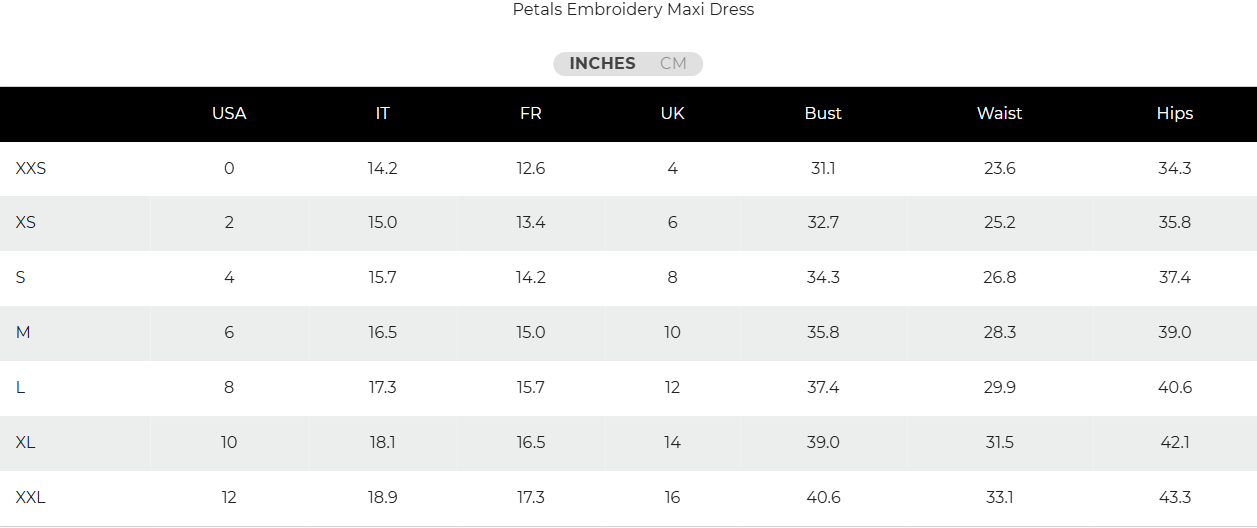Image resolution: width=1257 pixels, height=528 pixels.
Task: Click the Petals Embroidery Maxi Dress title
Action: point(633,10)
